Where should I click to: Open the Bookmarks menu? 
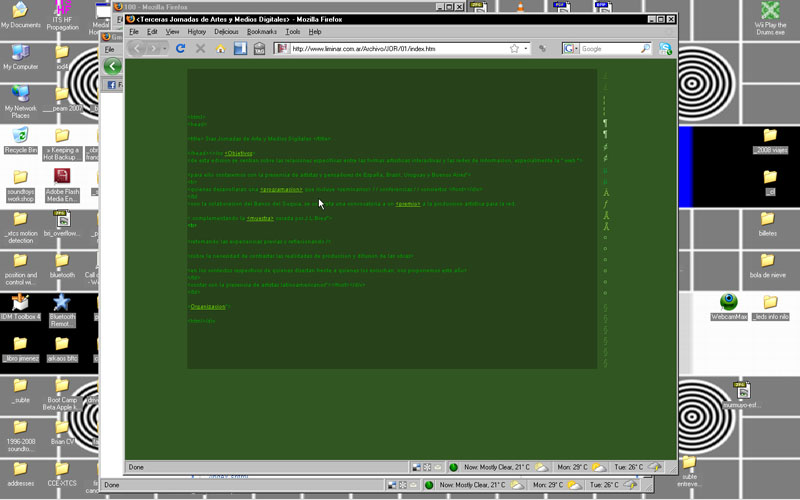click(x=262, y=32)
